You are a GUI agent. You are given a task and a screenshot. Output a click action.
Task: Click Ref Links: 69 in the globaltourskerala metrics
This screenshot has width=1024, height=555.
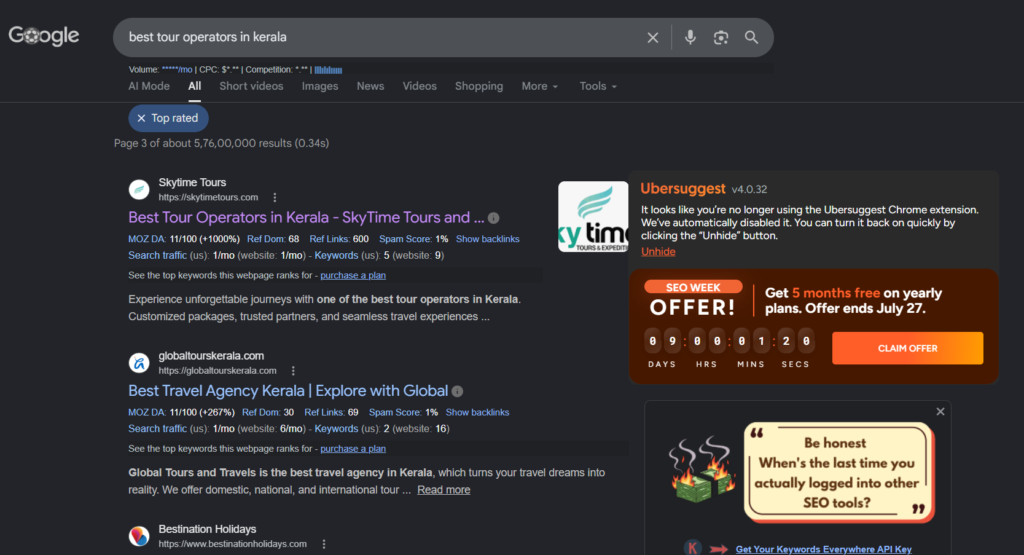(x=331, y=412)
